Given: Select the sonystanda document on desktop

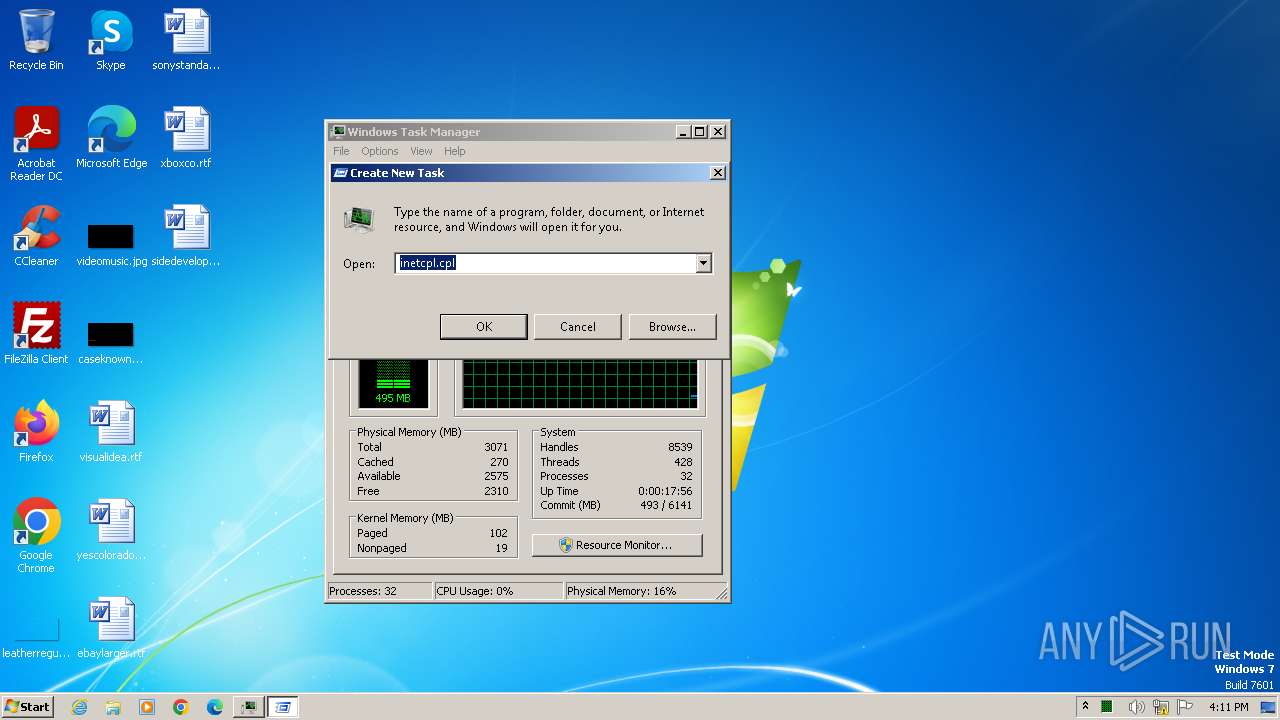Looking at the screenshot, I should (x=186, y=40).
